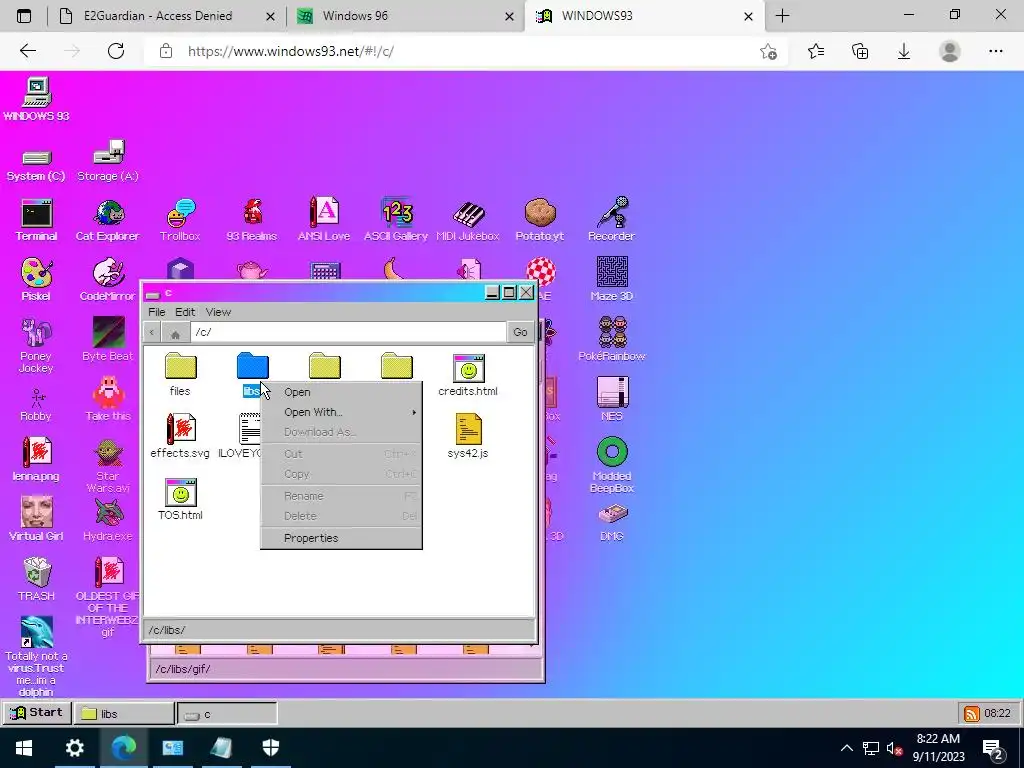Open the Windows Start menu on host taskbar

click(24, 748)
